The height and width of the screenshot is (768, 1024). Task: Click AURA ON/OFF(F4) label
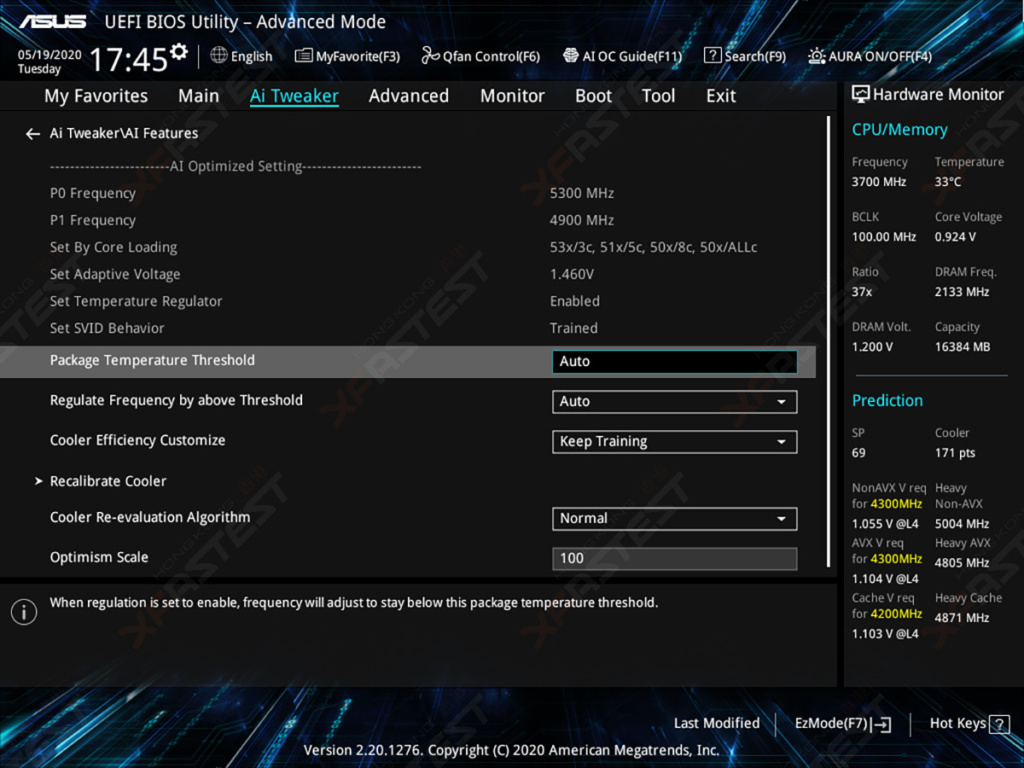[x=880, y=56]
